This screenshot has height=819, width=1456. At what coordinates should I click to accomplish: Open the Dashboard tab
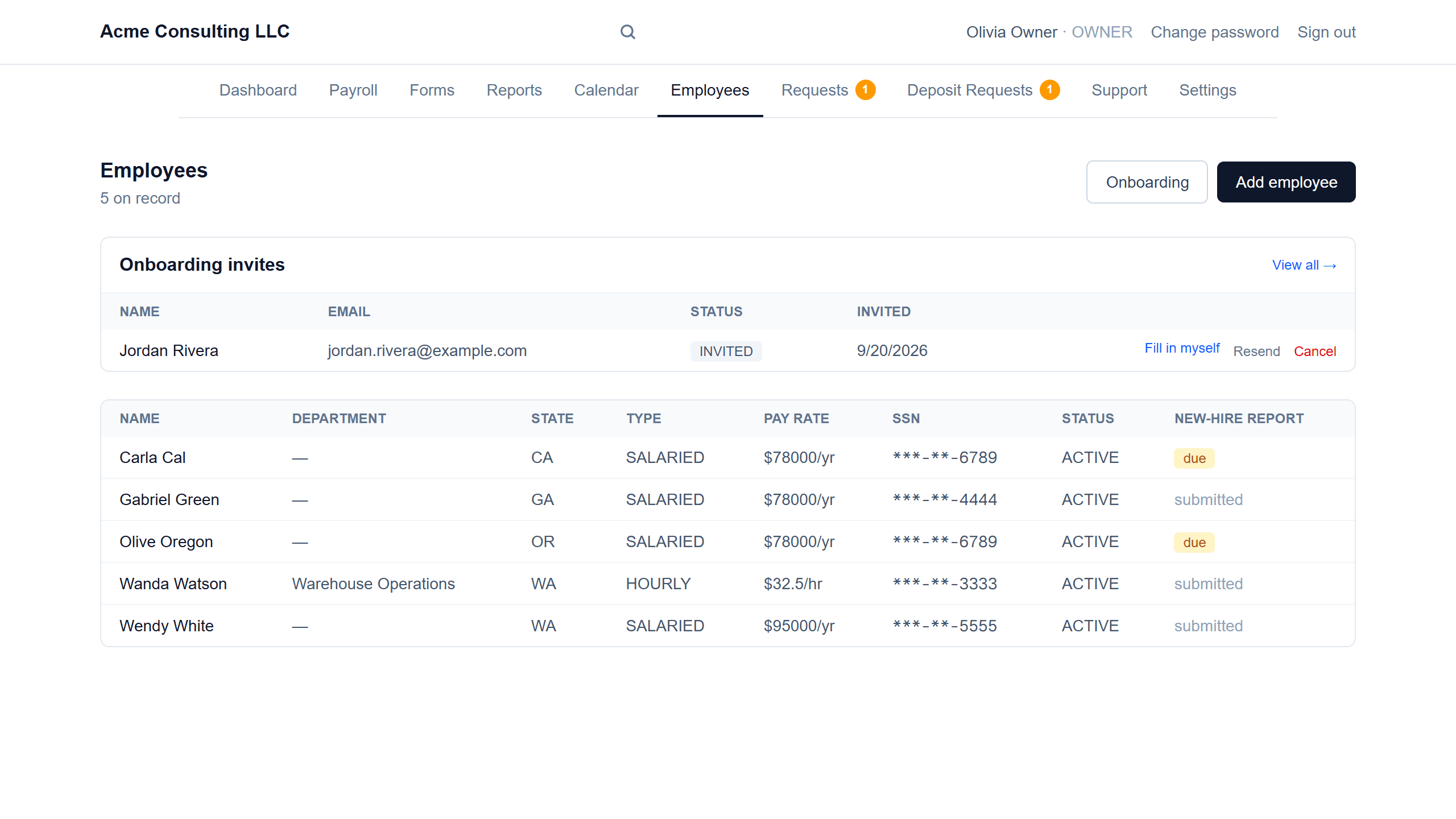tap(258, 90)
